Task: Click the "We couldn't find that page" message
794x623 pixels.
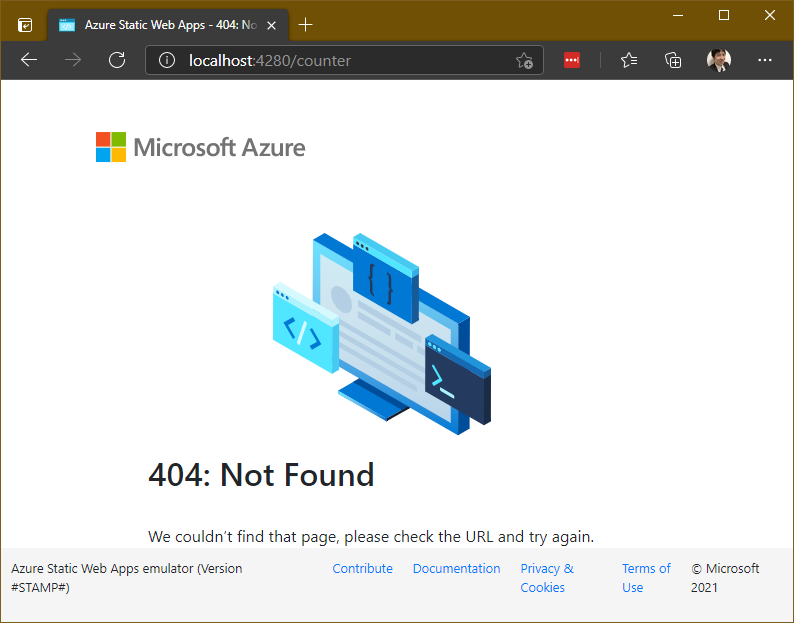Action: point(371,536)
